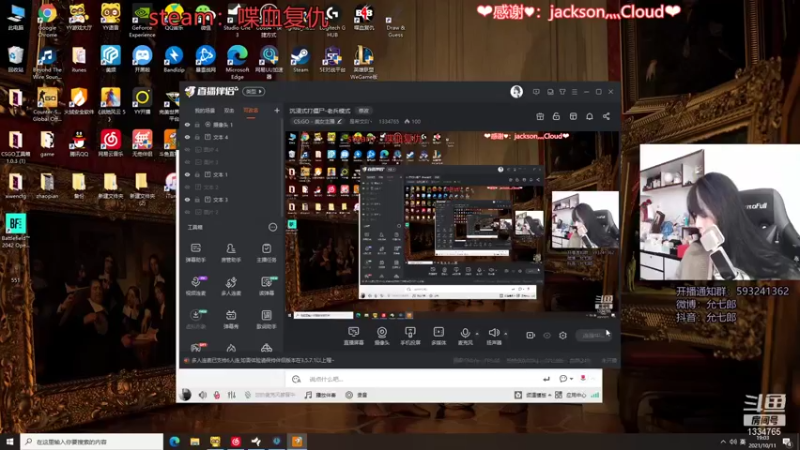Open the 读弹幕 tool
The height and width of the screenshot is (450, 800).
click(266, 286)
